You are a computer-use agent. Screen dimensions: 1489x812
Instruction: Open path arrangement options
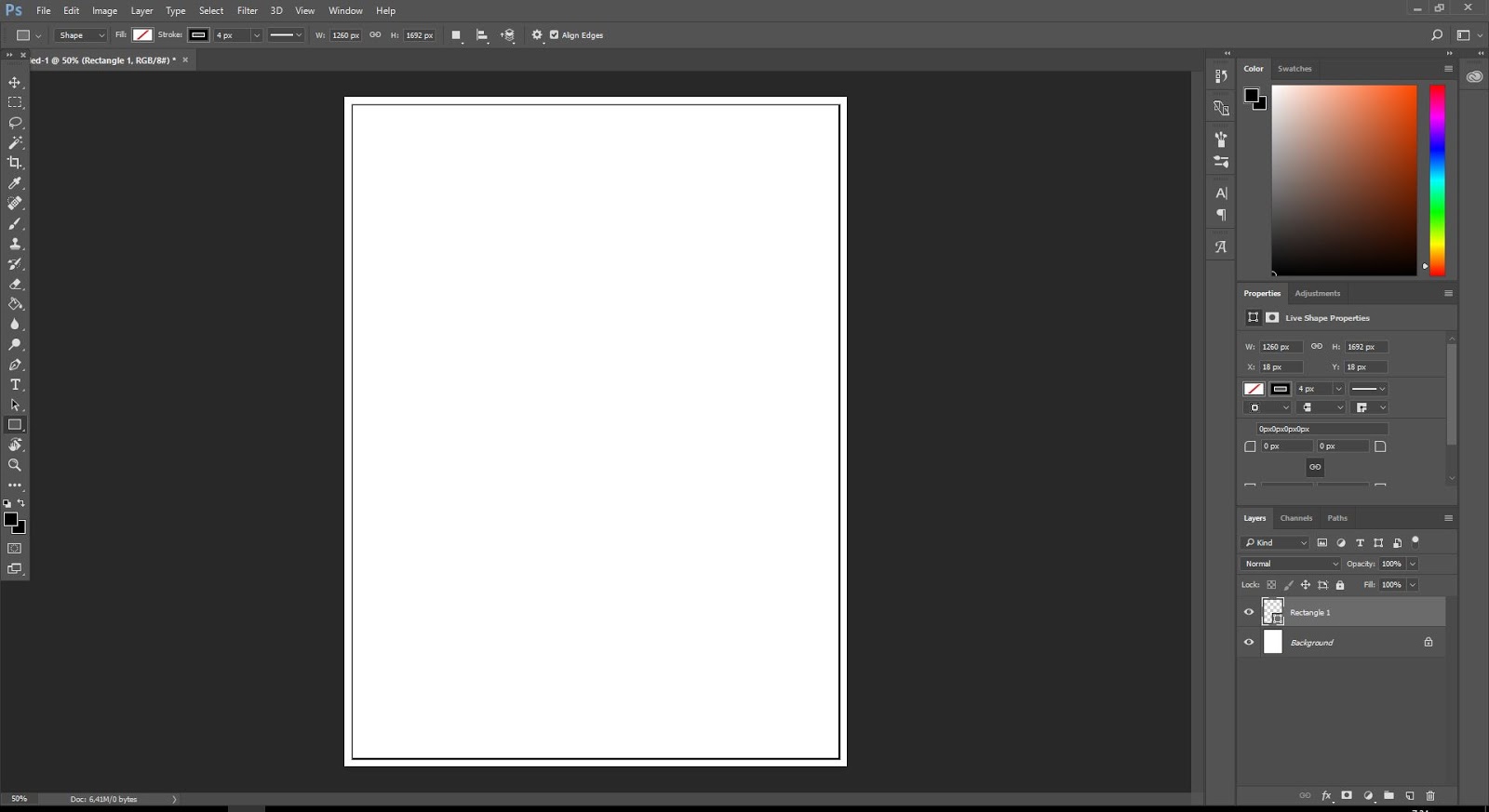tap(507, 35)
